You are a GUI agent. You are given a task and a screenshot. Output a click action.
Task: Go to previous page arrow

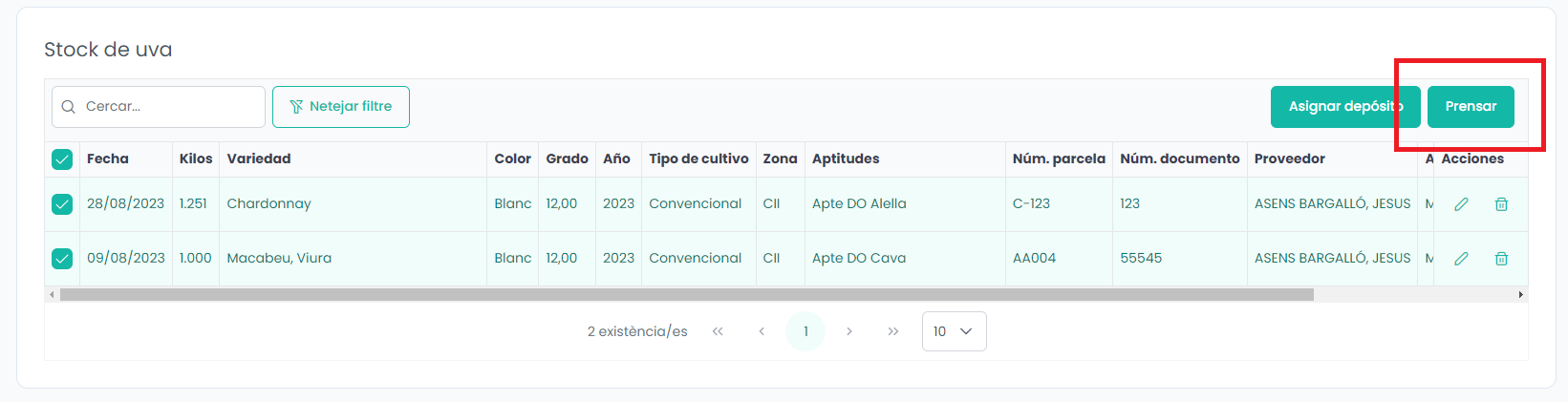tap(762, 331)
